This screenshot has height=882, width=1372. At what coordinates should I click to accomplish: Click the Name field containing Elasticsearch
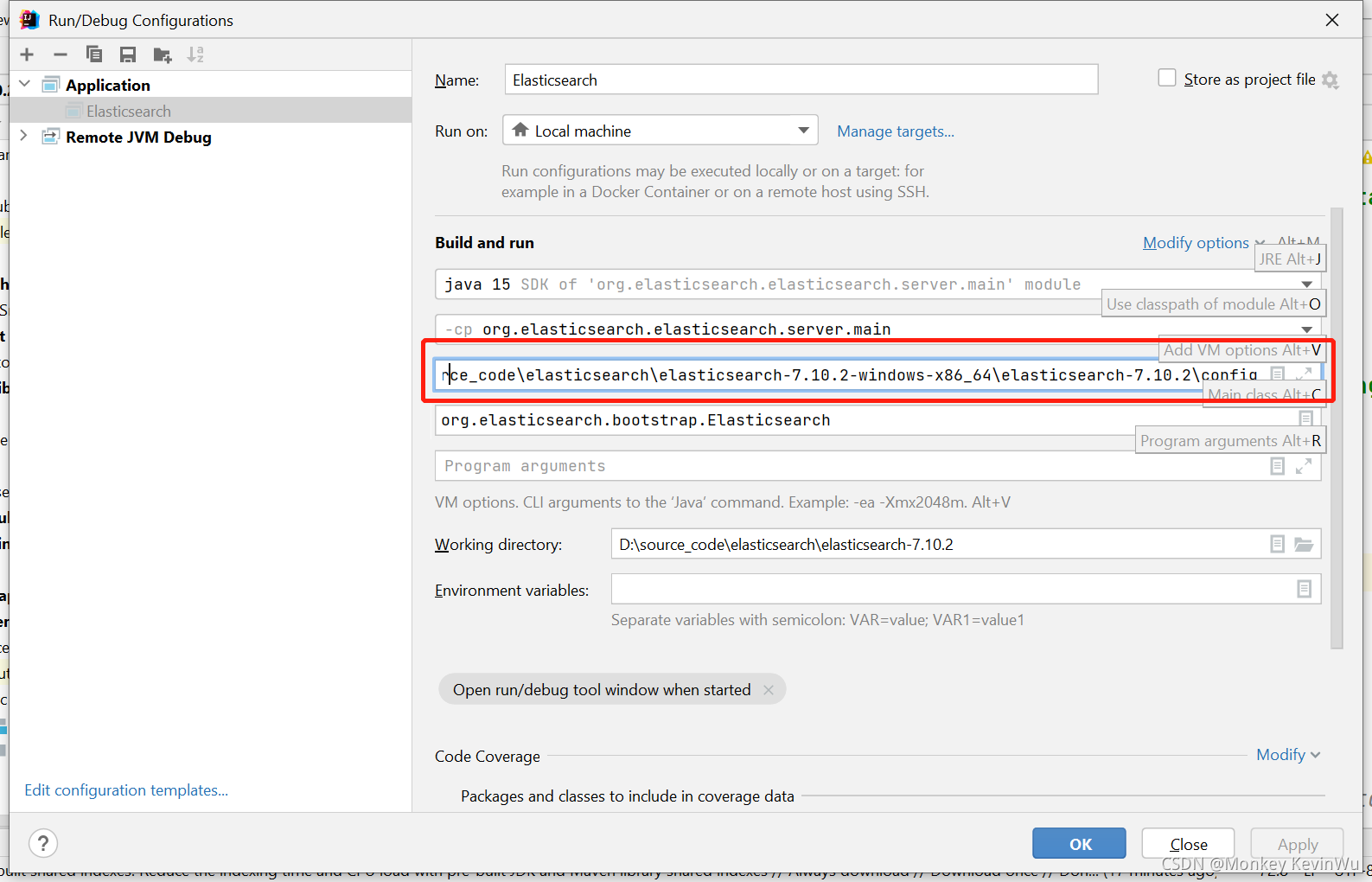tap(801, 80)
